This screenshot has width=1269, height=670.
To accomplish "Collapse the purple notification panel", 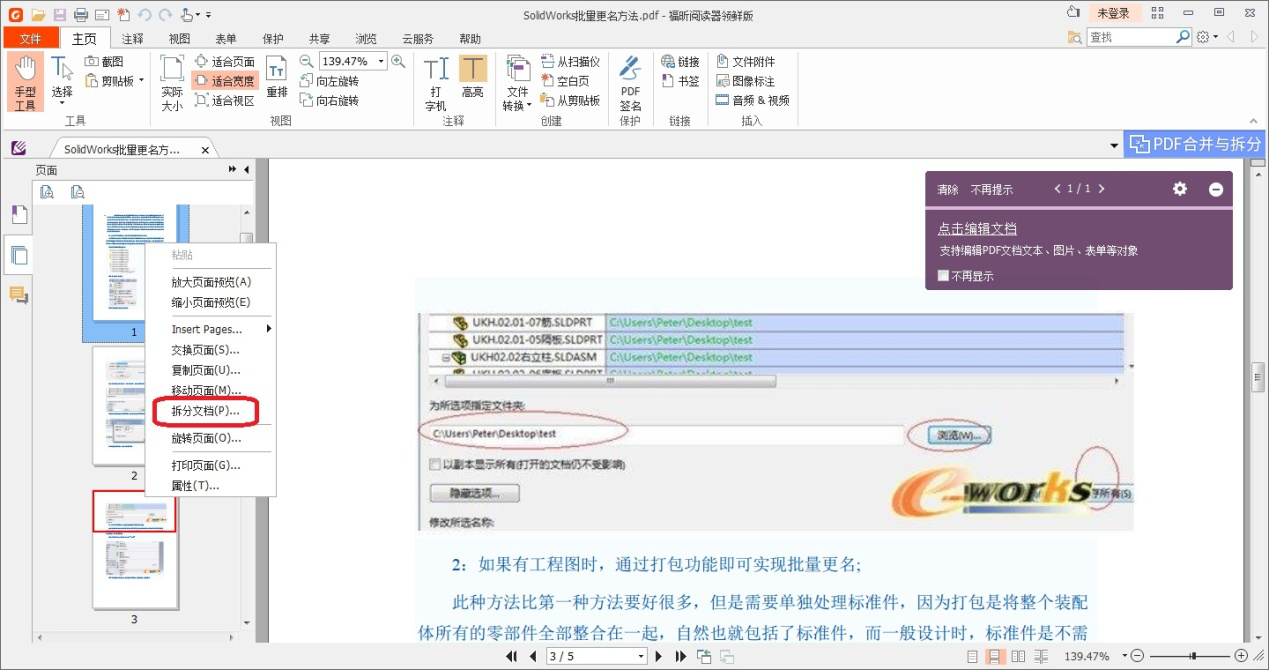I will 1216,189.
